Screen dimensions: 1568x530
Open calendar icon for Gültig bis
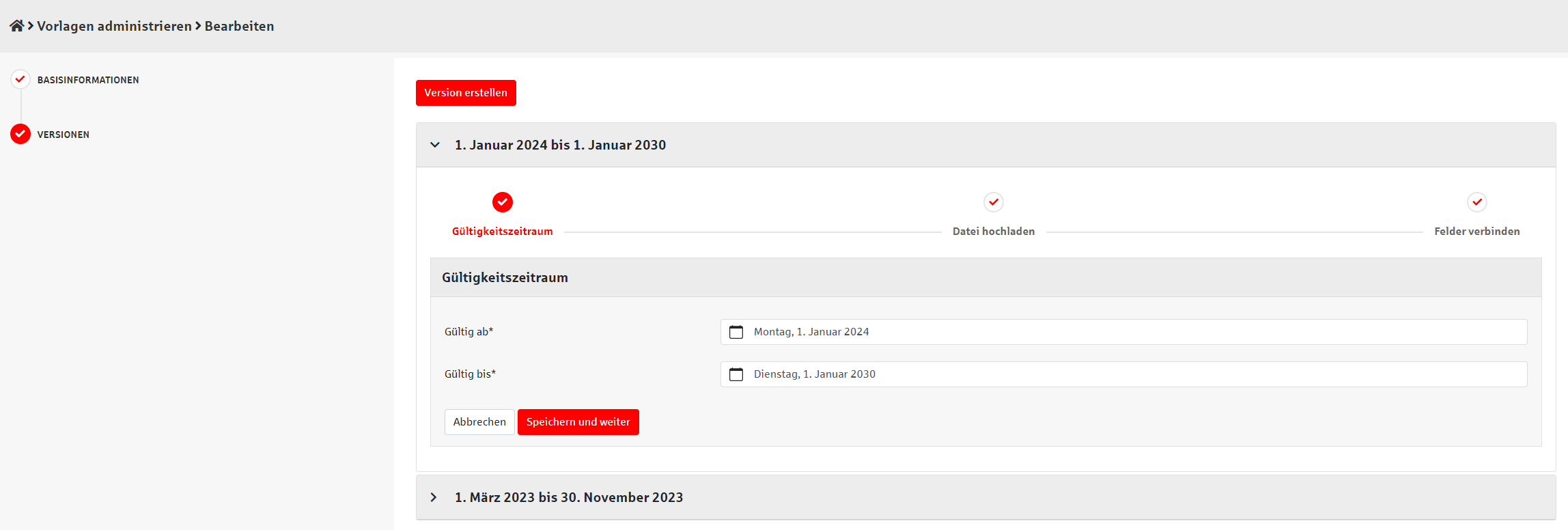[x=736, y=374]
